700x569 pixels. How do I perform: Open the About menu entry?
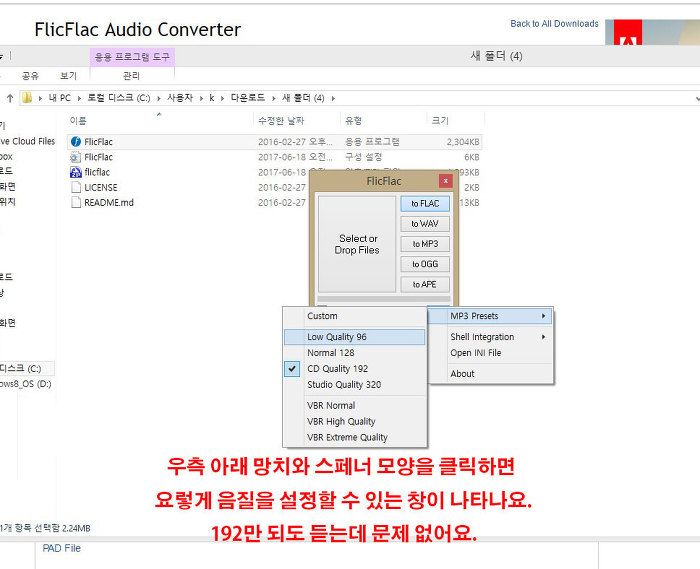pyautogui.click(x=491, y=374)
